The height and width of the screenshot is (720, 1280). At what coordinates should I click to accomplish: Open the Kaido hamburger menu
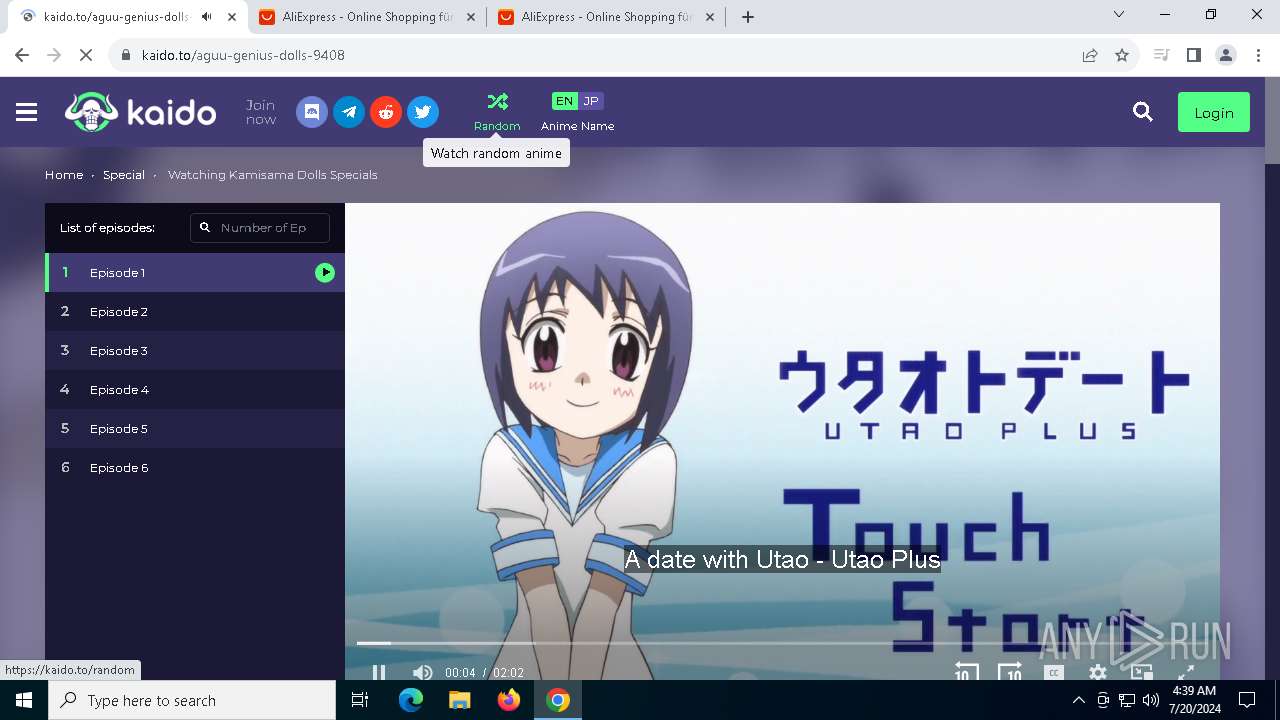[27, 113]
